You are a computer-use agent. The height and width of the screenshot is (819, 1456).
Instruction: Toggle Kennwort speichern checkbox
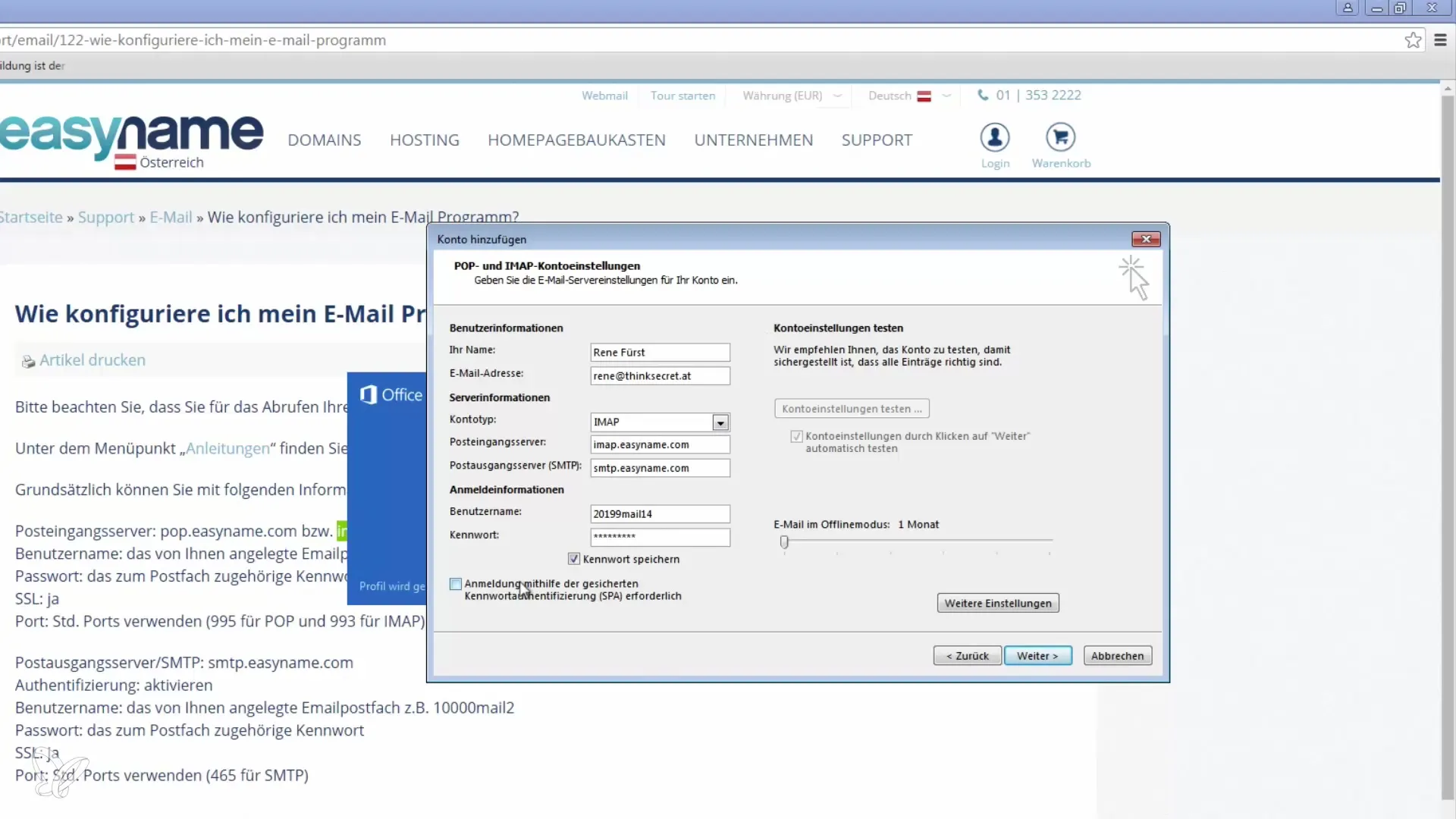(574, 559)
